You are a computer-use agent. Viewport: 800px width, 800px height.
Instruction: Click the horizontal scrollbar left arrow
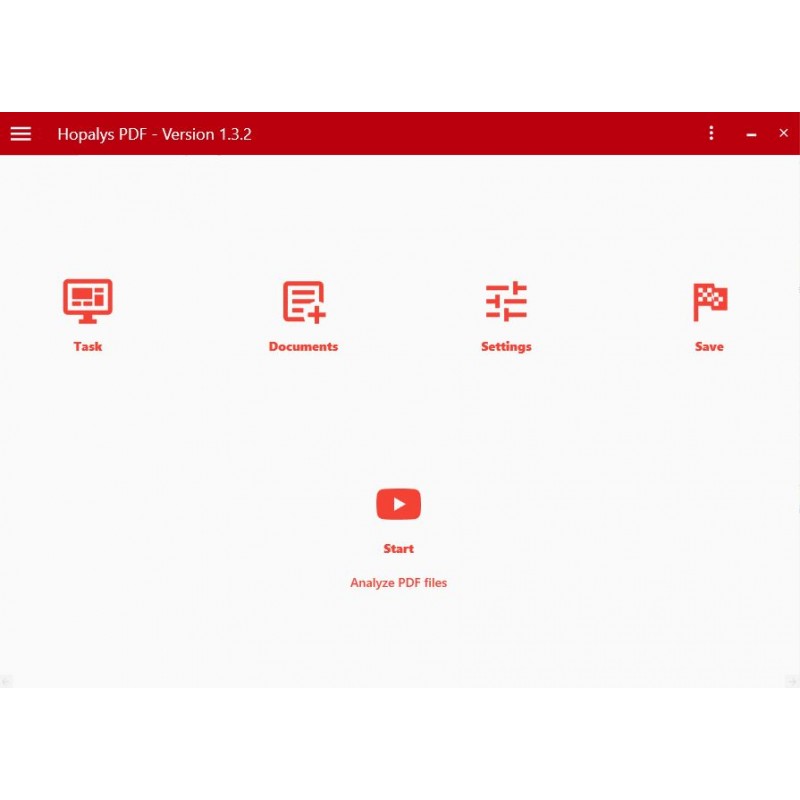click(6, 681)
